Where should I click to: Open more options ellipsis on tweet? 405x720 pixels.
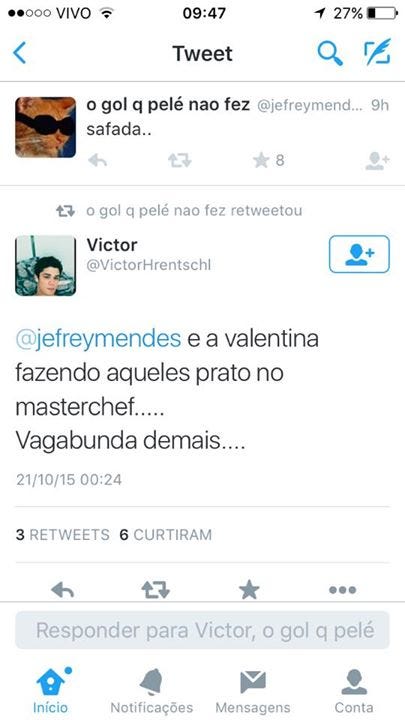click(343, 590)
